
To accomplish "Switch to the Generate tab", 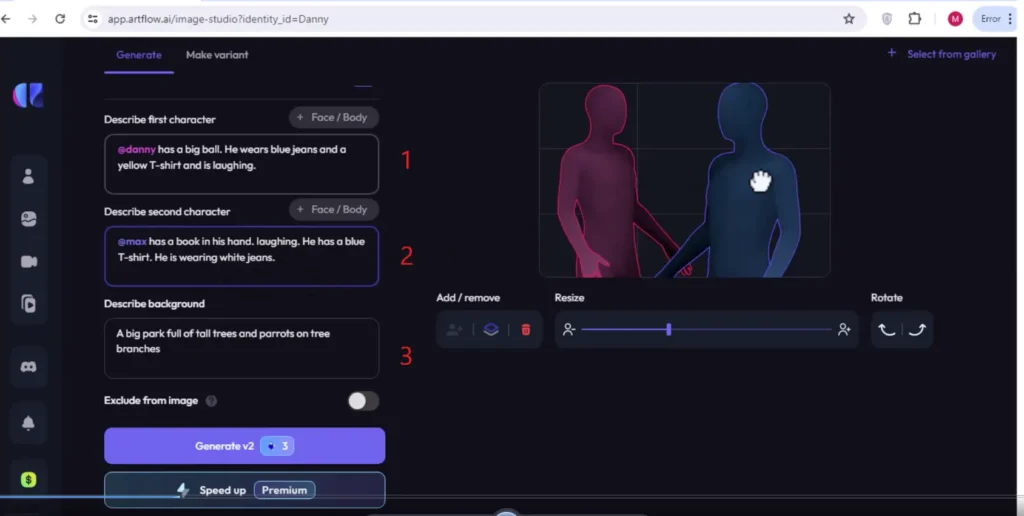I will coord(138,55).
